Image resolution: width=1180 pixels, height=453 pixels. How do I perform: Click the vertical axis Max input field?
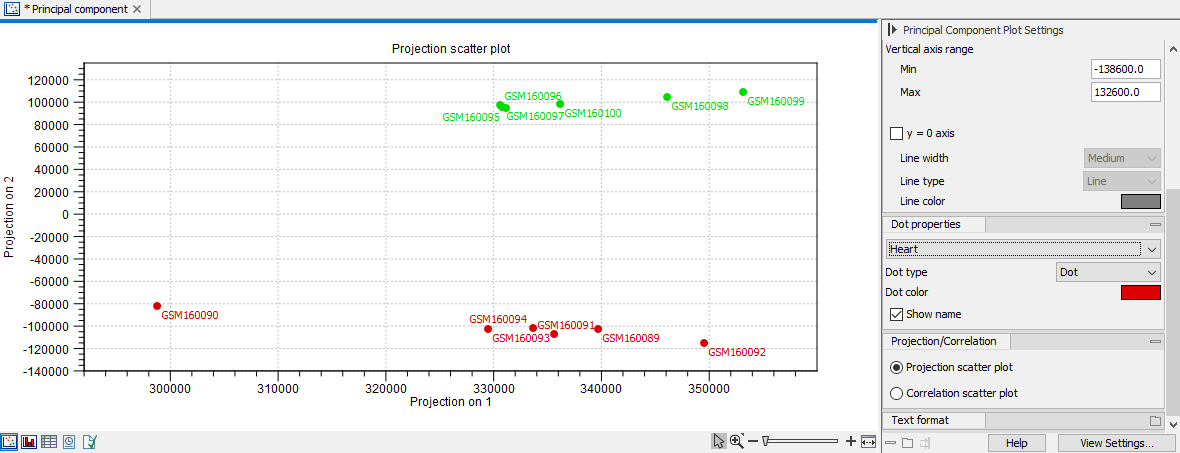[1126, 92]
